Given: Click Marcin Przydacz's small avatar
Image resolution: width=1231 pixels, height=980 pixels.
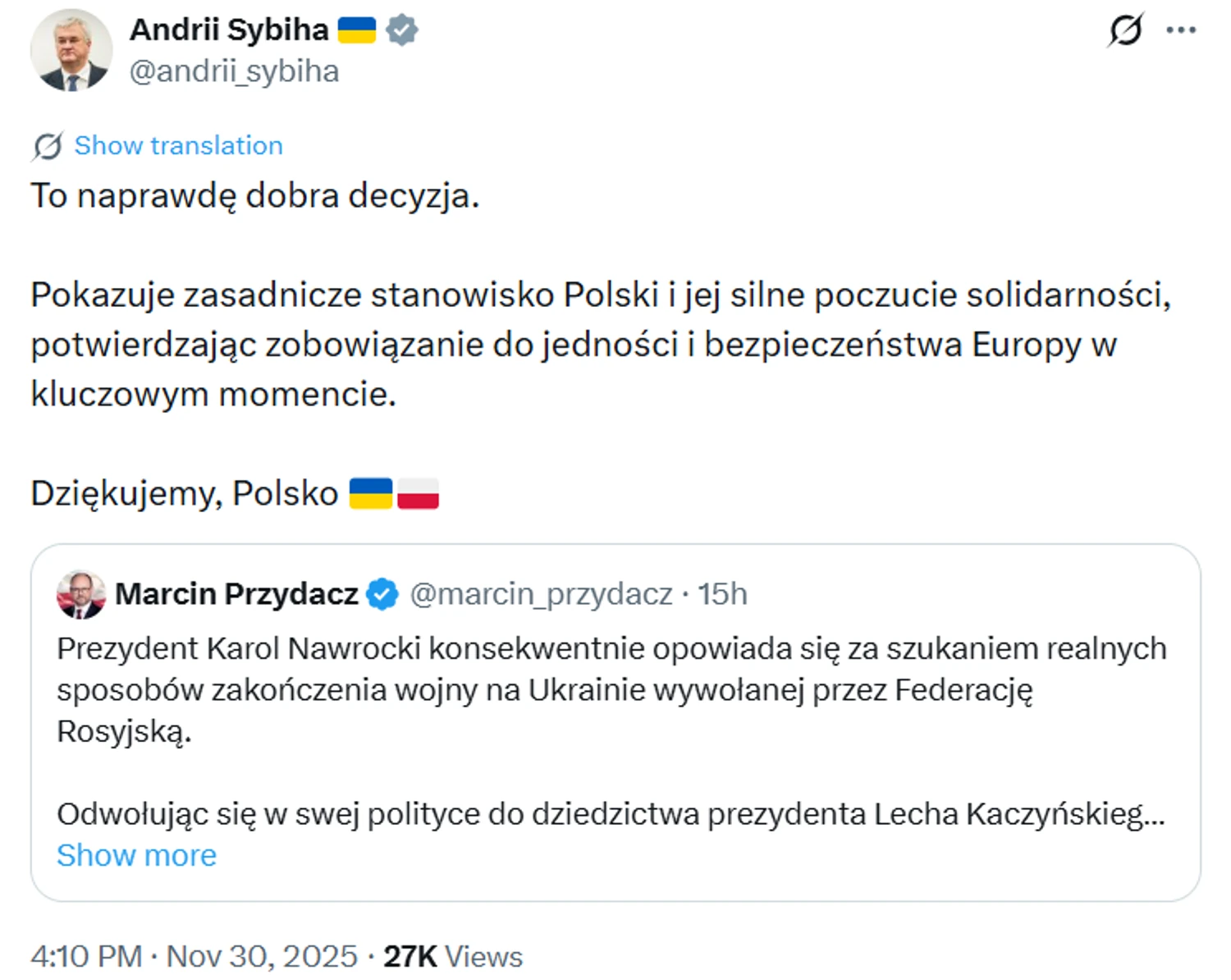Looking at the screenshot, I should (x=80, y=594).
